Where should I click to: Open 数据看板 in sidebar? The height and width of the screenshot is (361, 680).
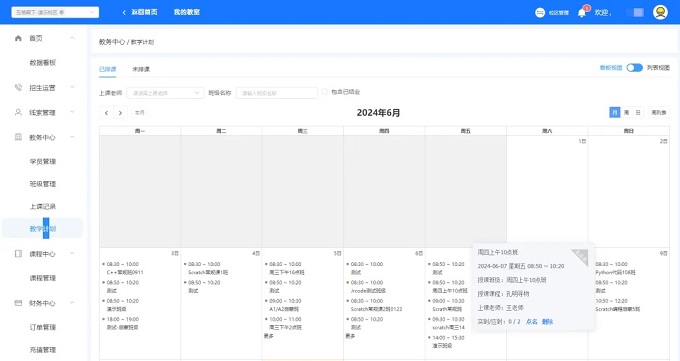coord(42,62)
